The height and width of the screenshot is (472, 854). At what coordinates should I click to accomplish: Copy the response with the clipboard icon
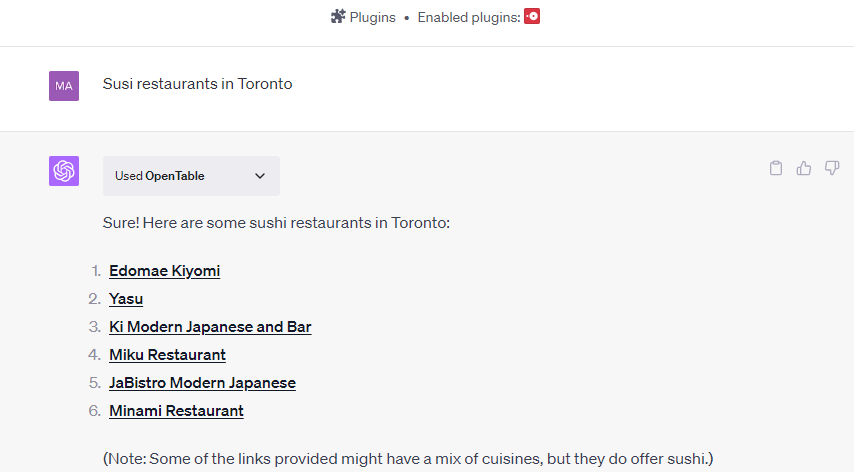(776, 168)
